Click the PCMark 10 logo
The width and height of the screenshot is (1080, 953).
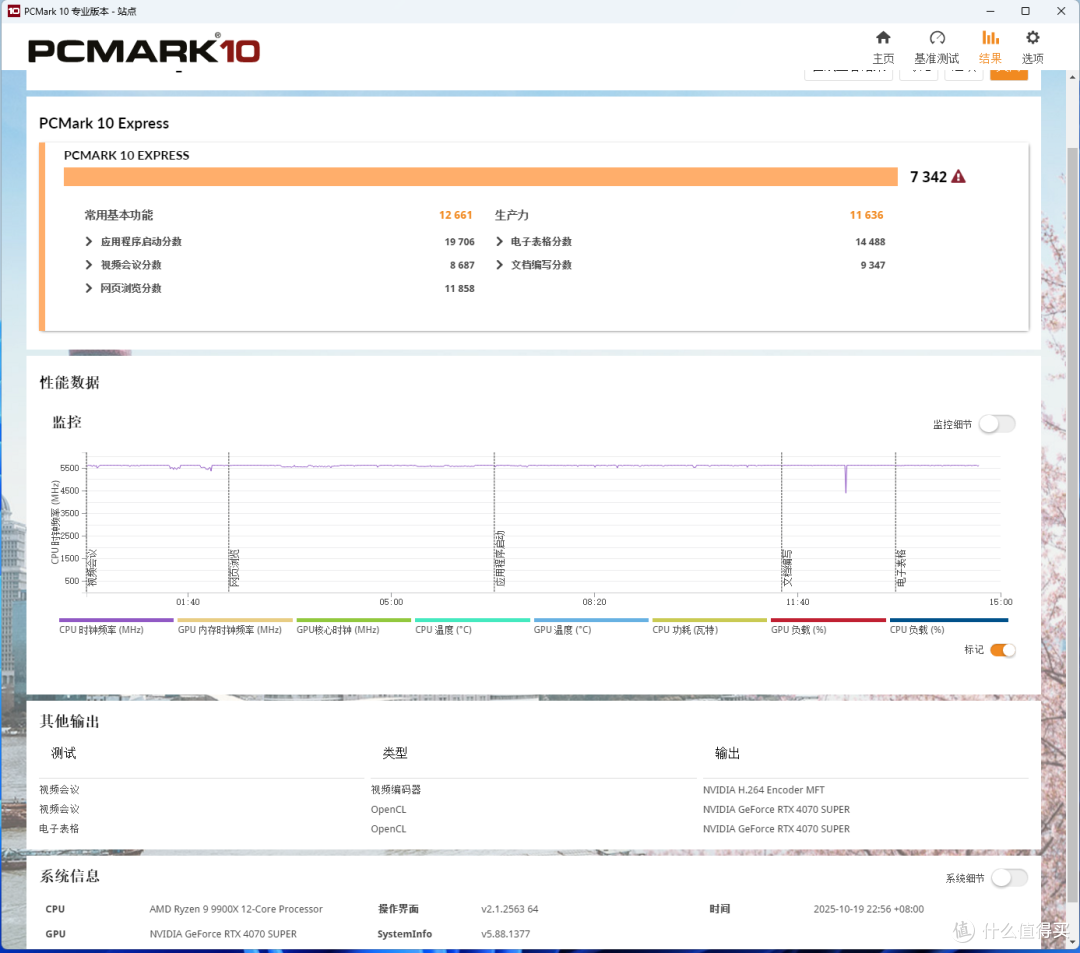(x=143, y=50)
